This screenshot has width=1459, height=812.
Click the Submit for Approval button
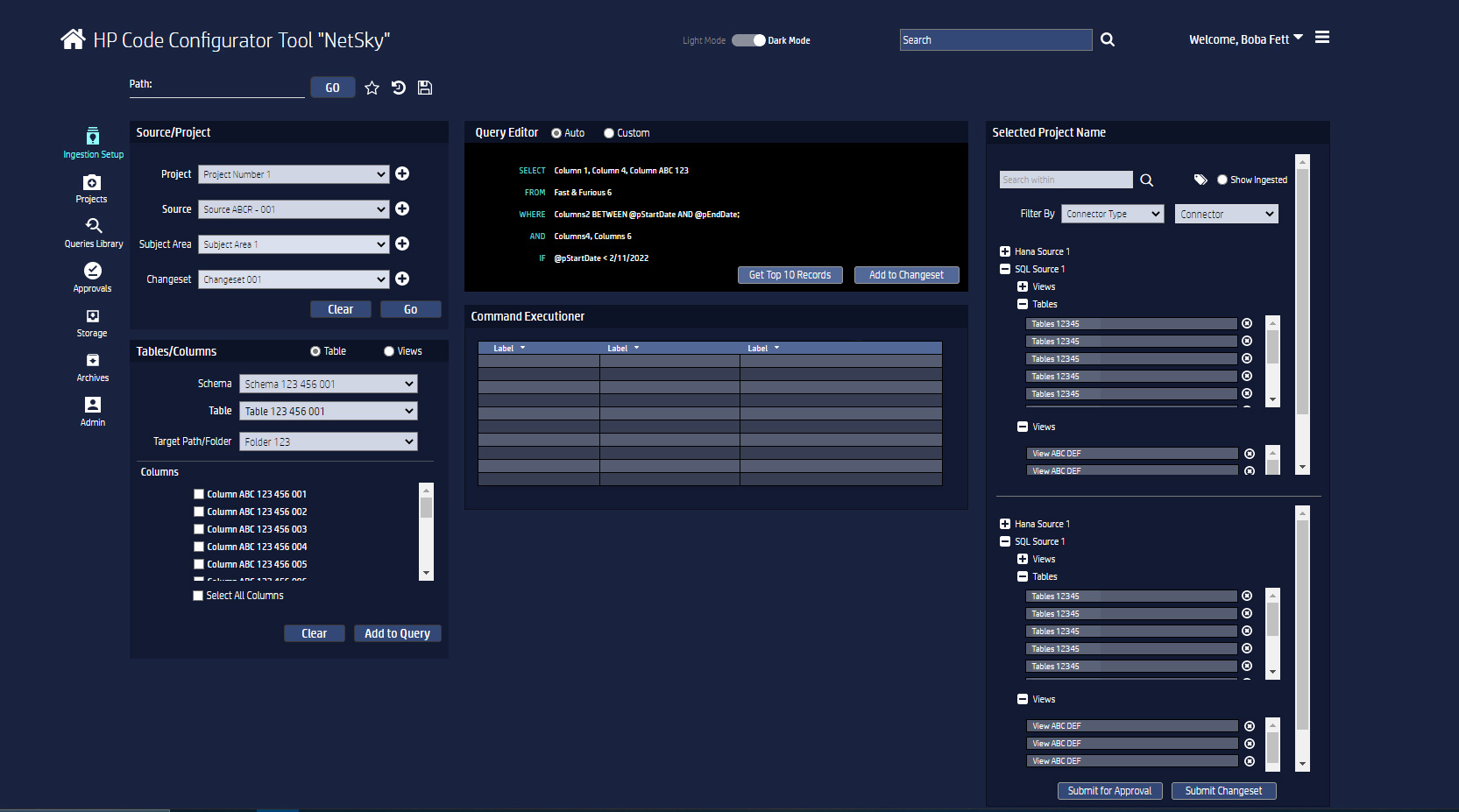[1109, 791]
